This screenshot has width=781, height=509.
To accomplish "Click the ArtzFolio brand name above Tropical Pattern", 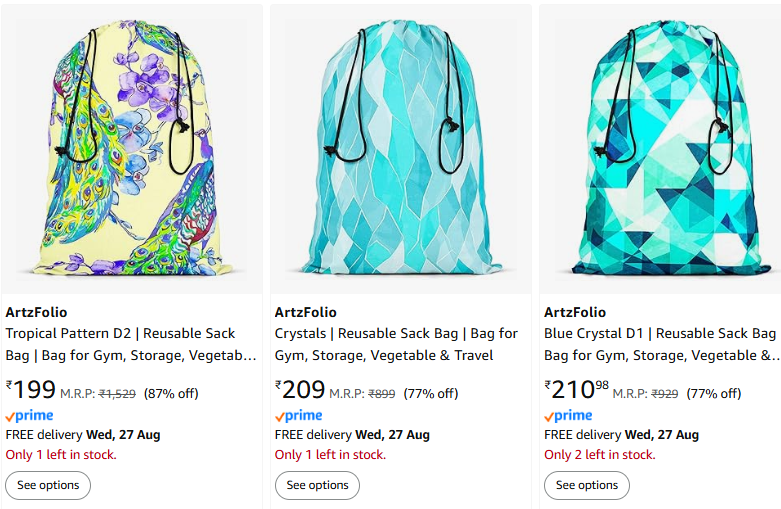I will point(36,312).
